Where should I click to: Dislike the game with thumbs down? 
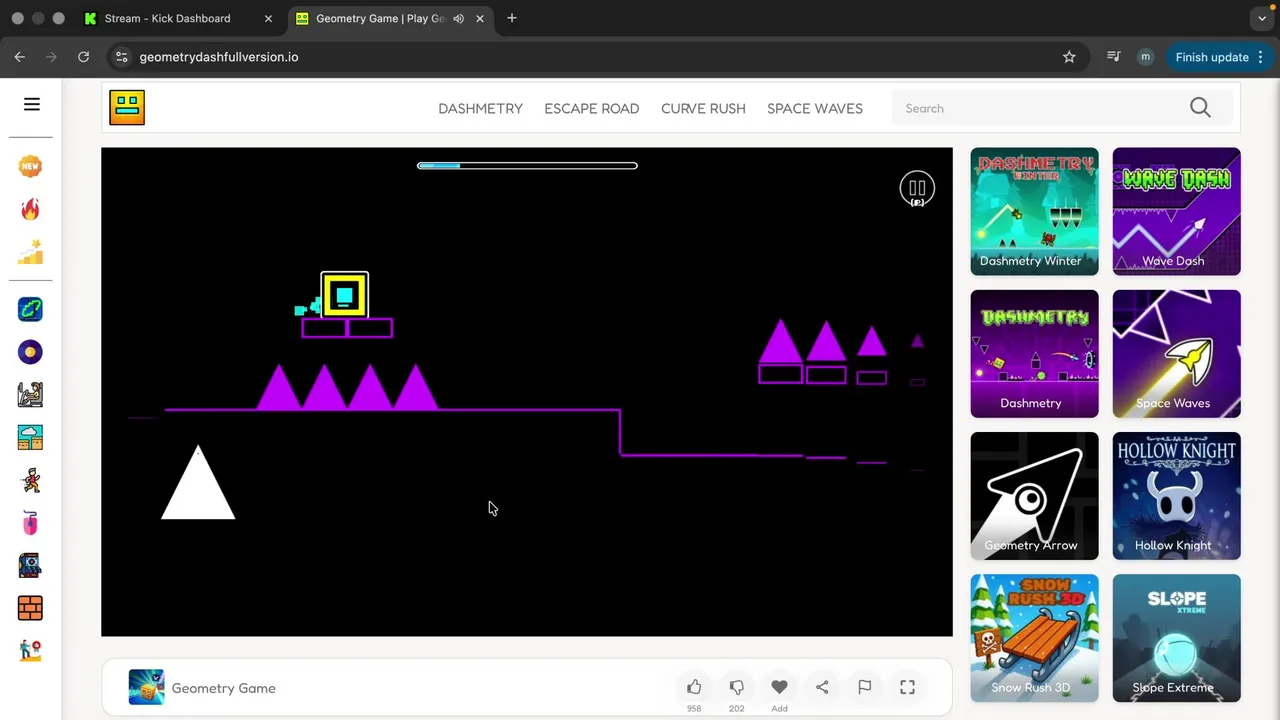(x=736, y=687)
